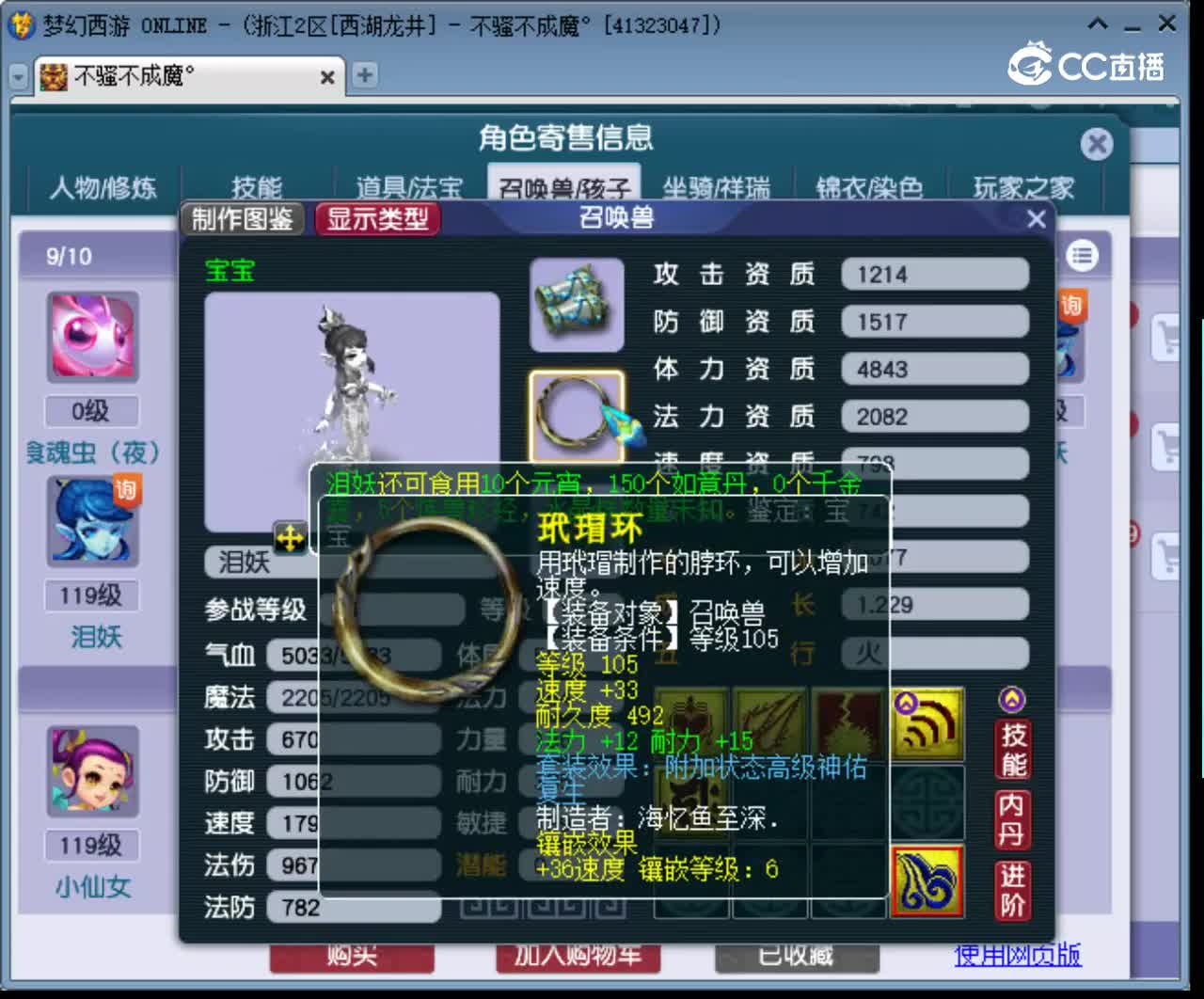Select the 小仙女 pet avatar
This screenshot has width=1204, height=999.
tap(94, 771)
